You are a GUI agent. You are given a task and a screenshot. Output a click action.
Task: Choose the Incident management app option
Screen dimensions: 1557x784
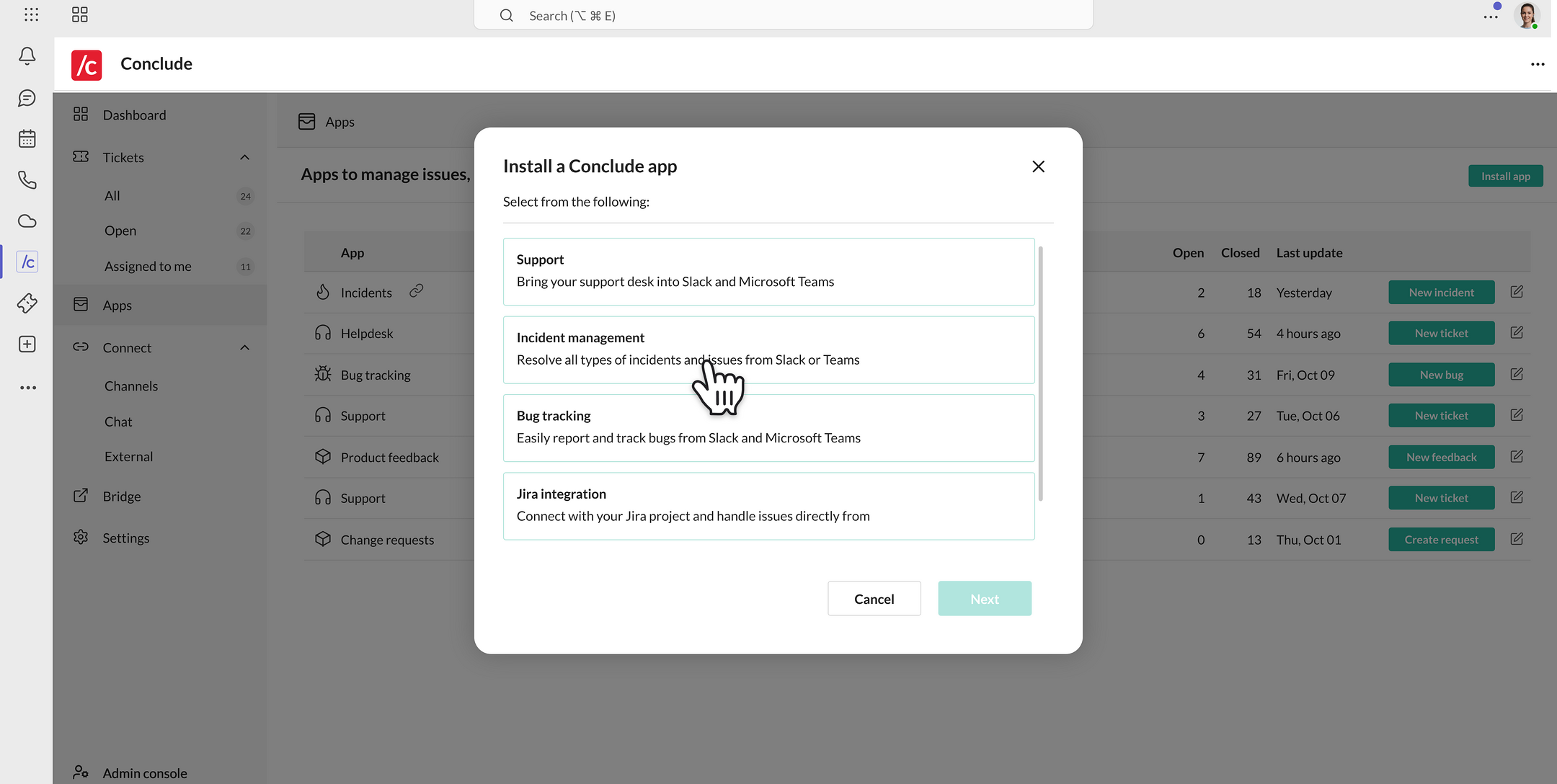tap(768, 349)
